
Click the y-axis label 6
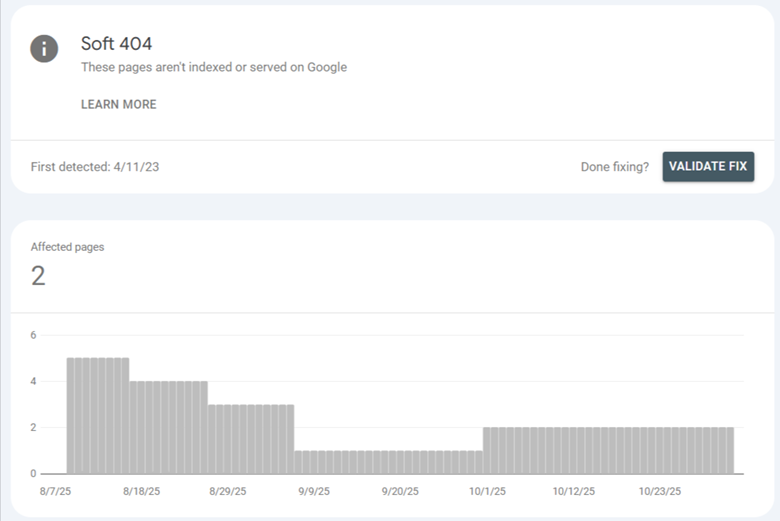point(33,335)
